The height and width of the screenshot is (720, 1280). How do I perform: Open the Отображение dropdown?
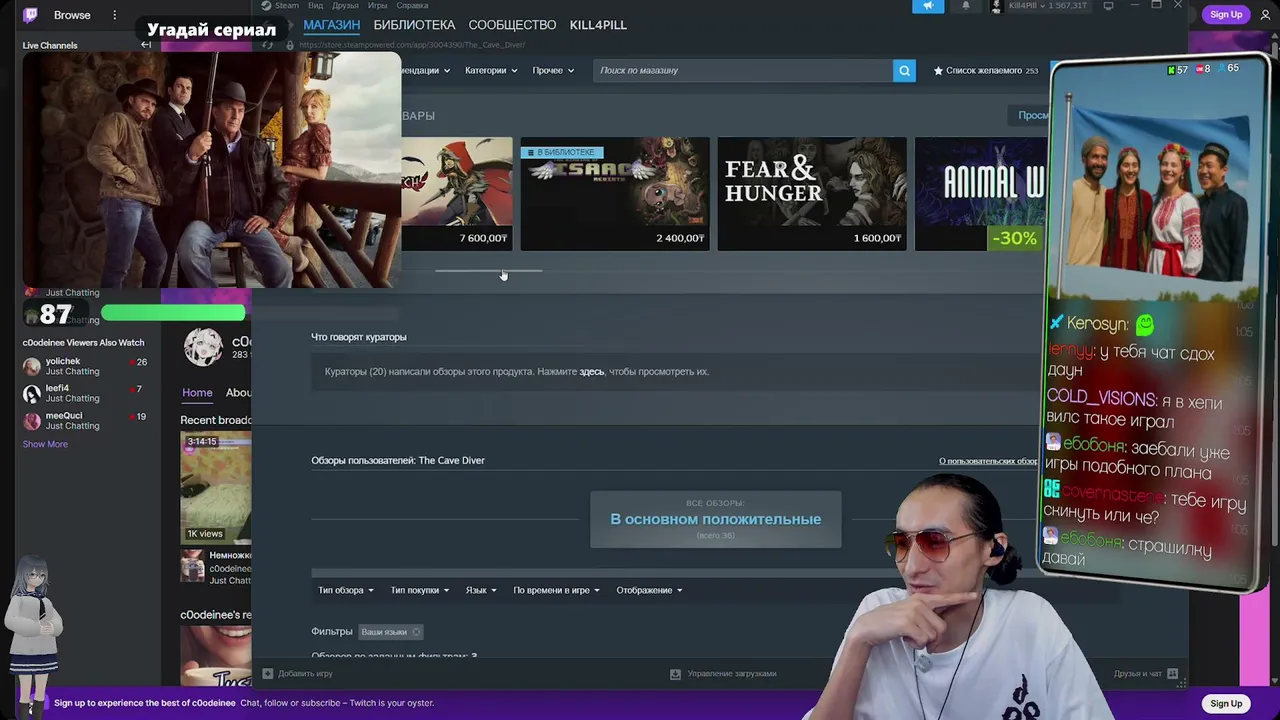pyautogui.click(x=649, y=590)
